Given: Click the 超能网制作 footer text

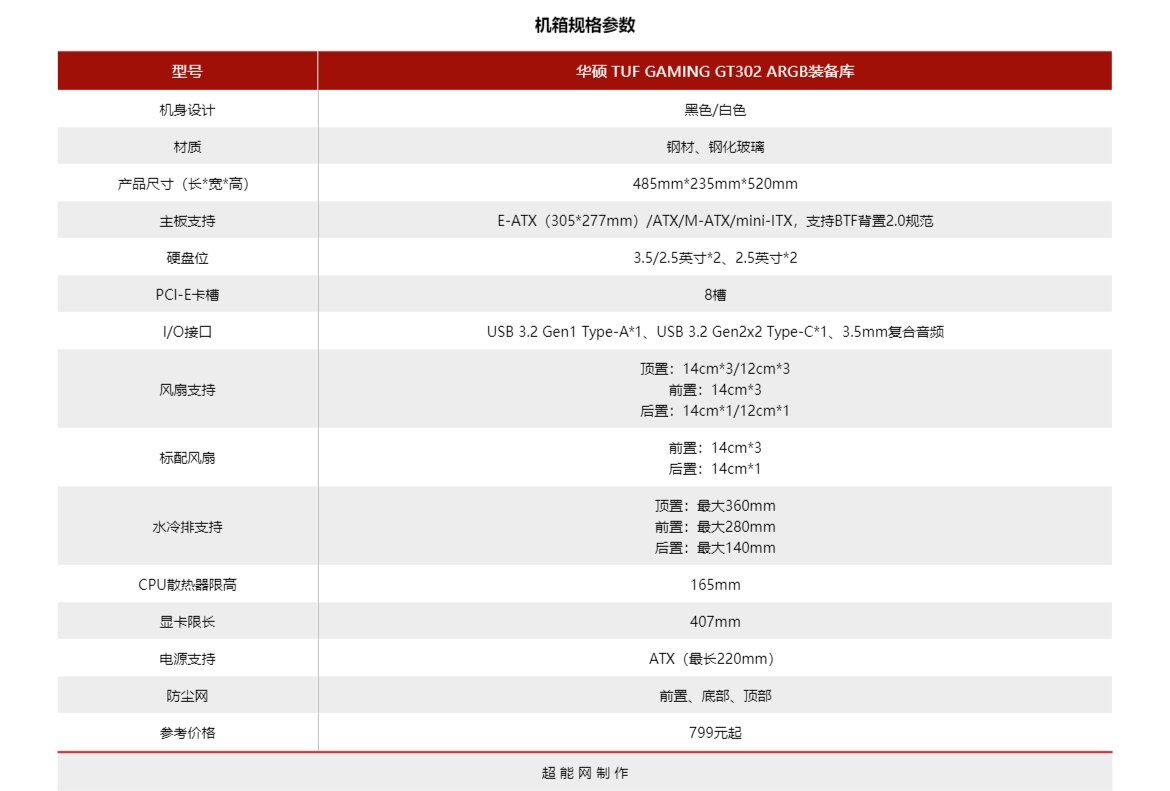Looking at the screenshot, I should click(x=585, y=773).
